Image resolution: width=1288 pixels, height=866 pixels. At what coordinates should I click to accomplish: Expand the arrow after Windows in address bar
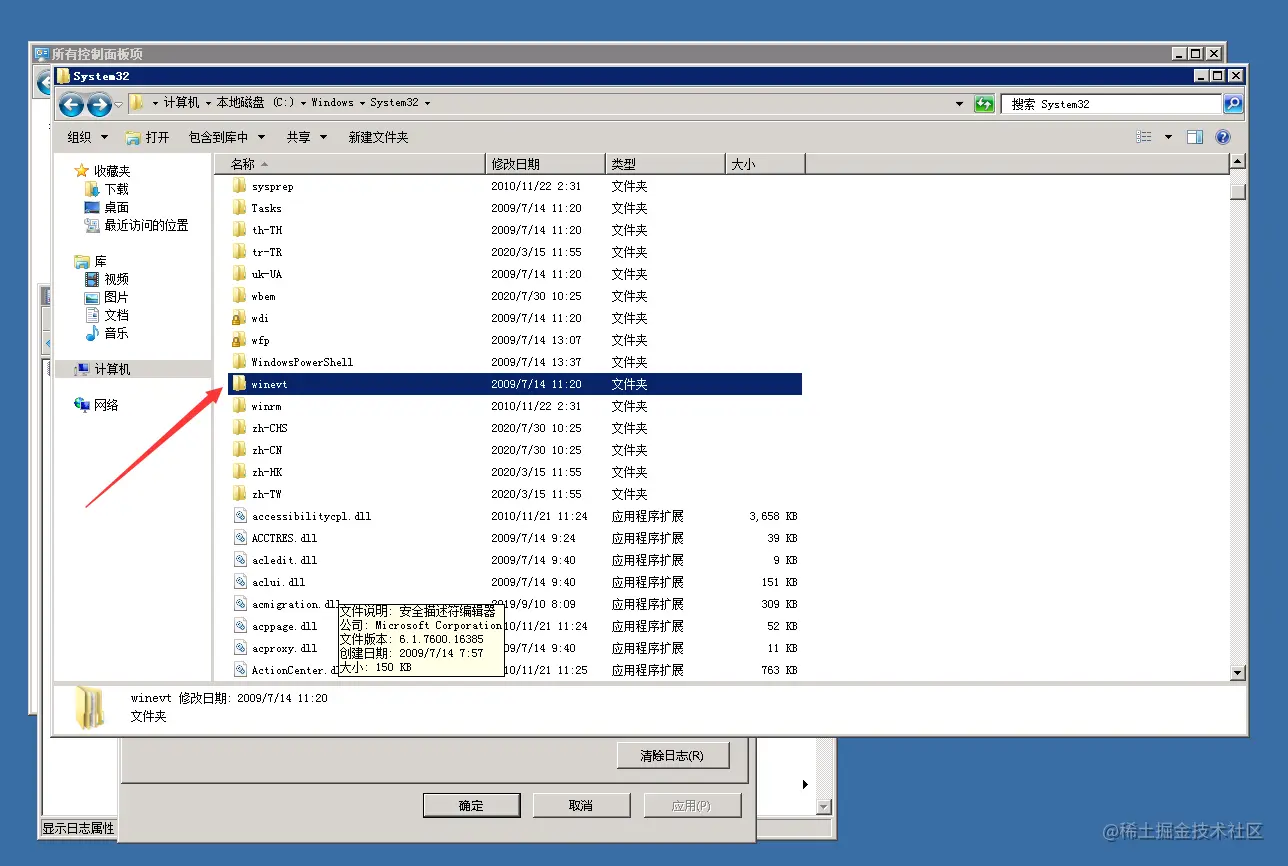pos(362,103)
